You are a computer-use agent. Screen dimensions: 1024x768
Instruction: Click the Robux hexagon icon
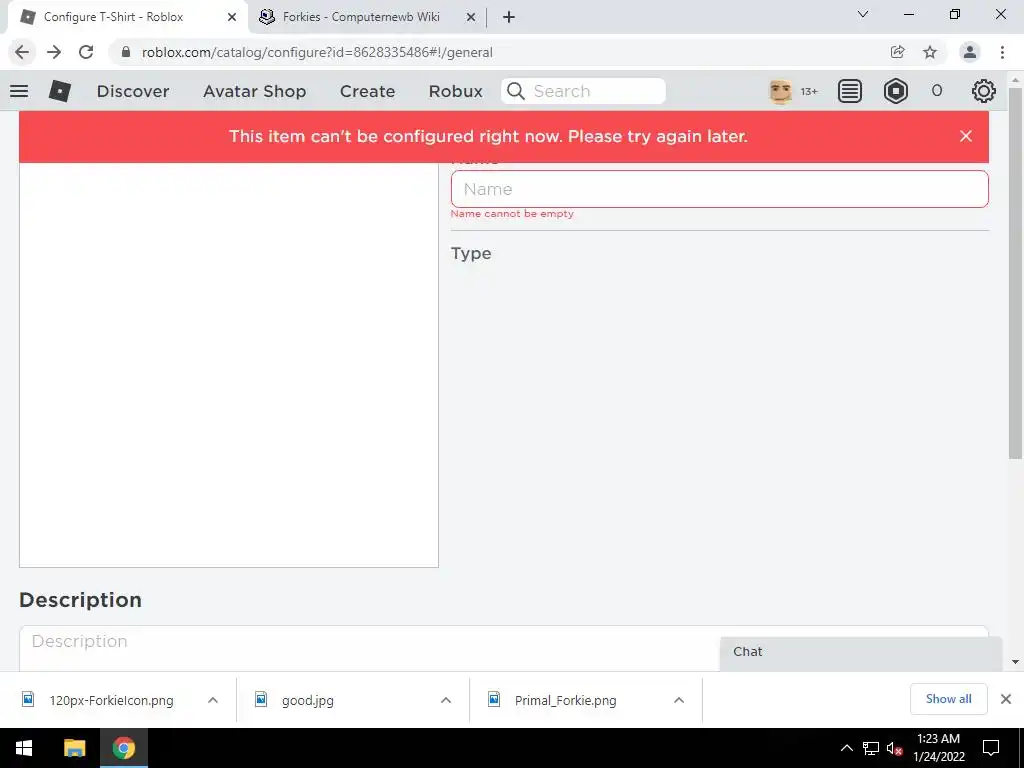[x=895, y=91]
